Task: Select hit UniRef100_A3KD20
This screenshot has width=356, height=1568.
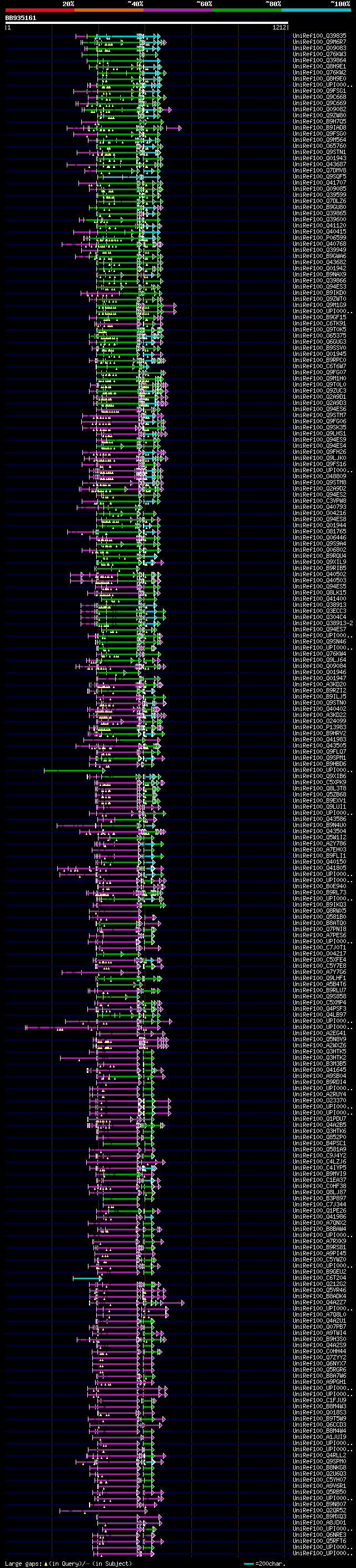Action: point(319,684)
